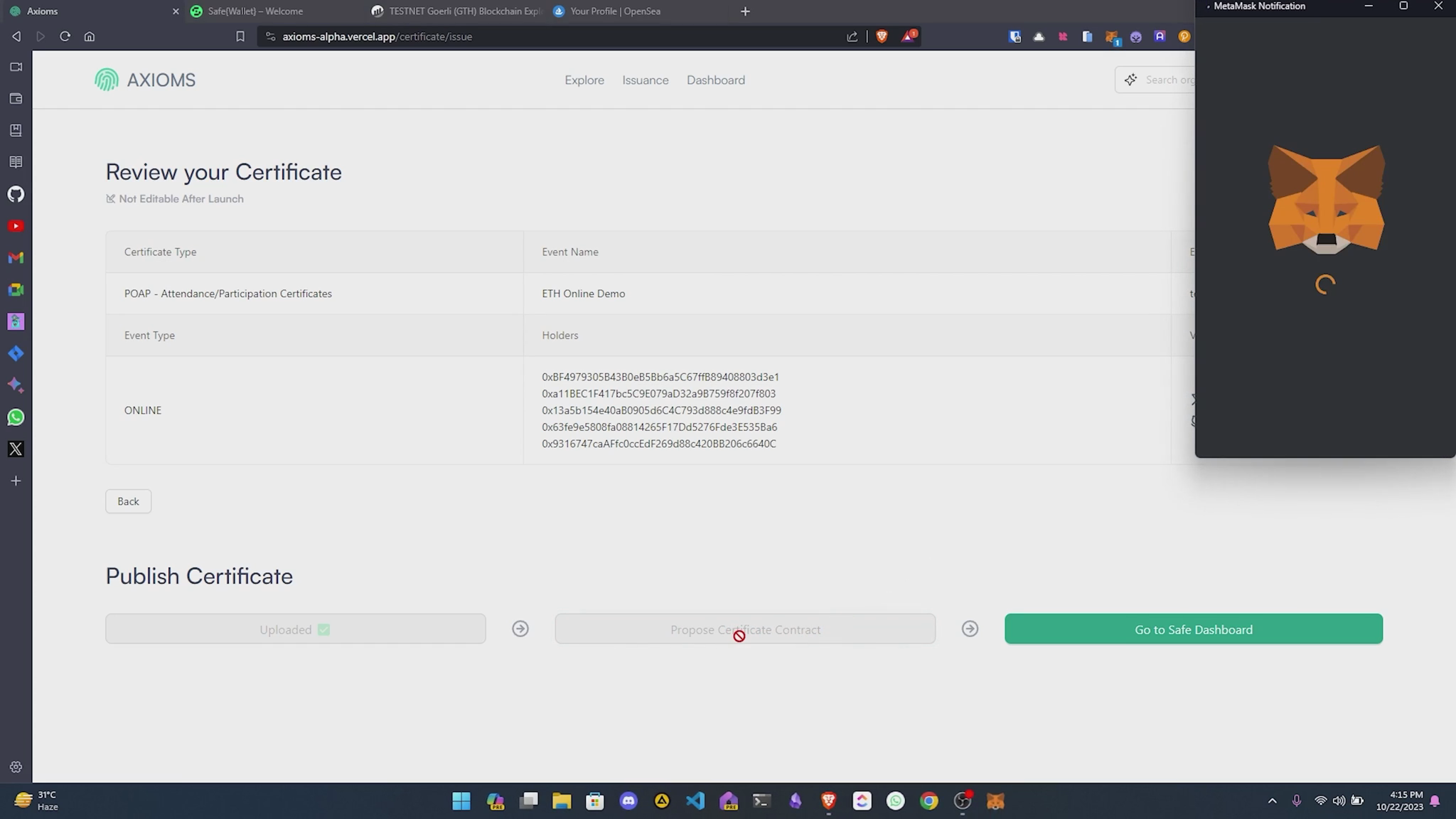Open a new browser tab

[745, 11]
